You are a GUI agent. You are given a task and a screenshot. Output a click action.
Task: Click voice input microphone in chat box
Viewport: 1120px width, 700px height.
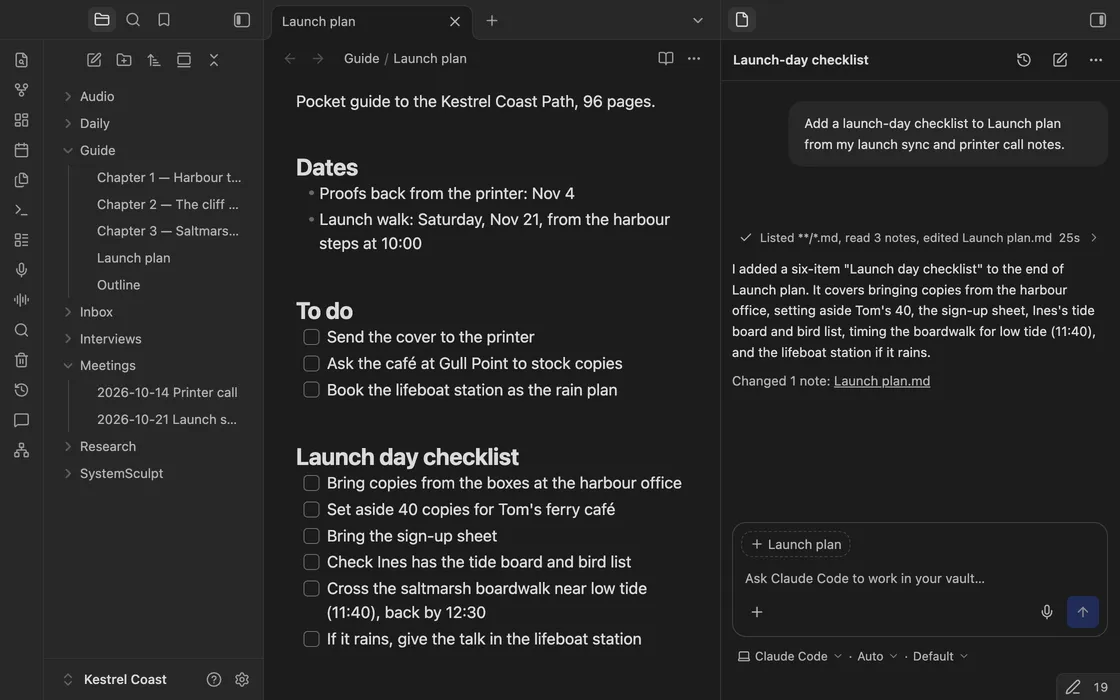click(x=1046, y=612)
